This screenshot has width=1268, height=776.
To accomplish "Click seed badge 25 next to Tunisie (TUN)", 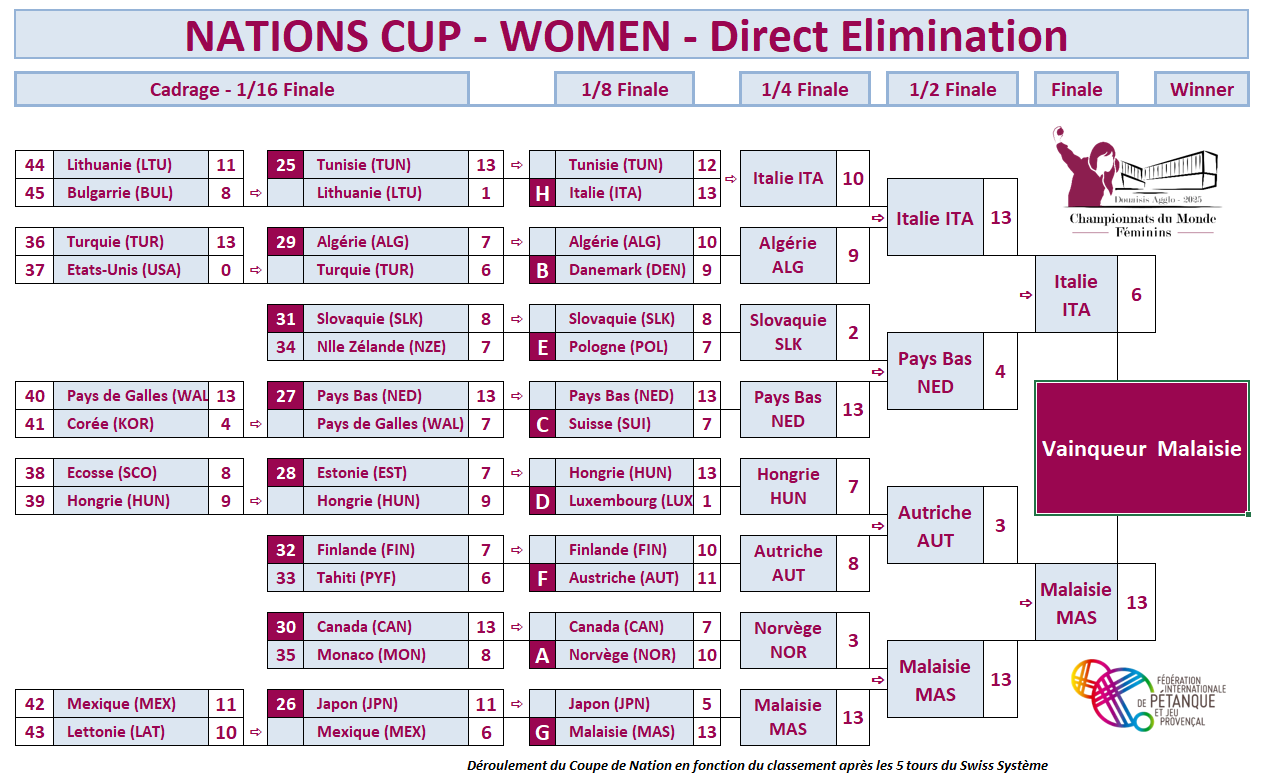I will 286,165.
